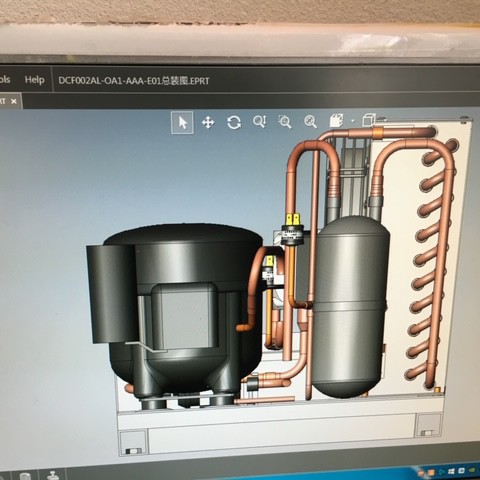This screenshot has height=480, width=480.
Task: Click the view orientation cube icon
Action: pyautogui.click(x=336, y=120)
